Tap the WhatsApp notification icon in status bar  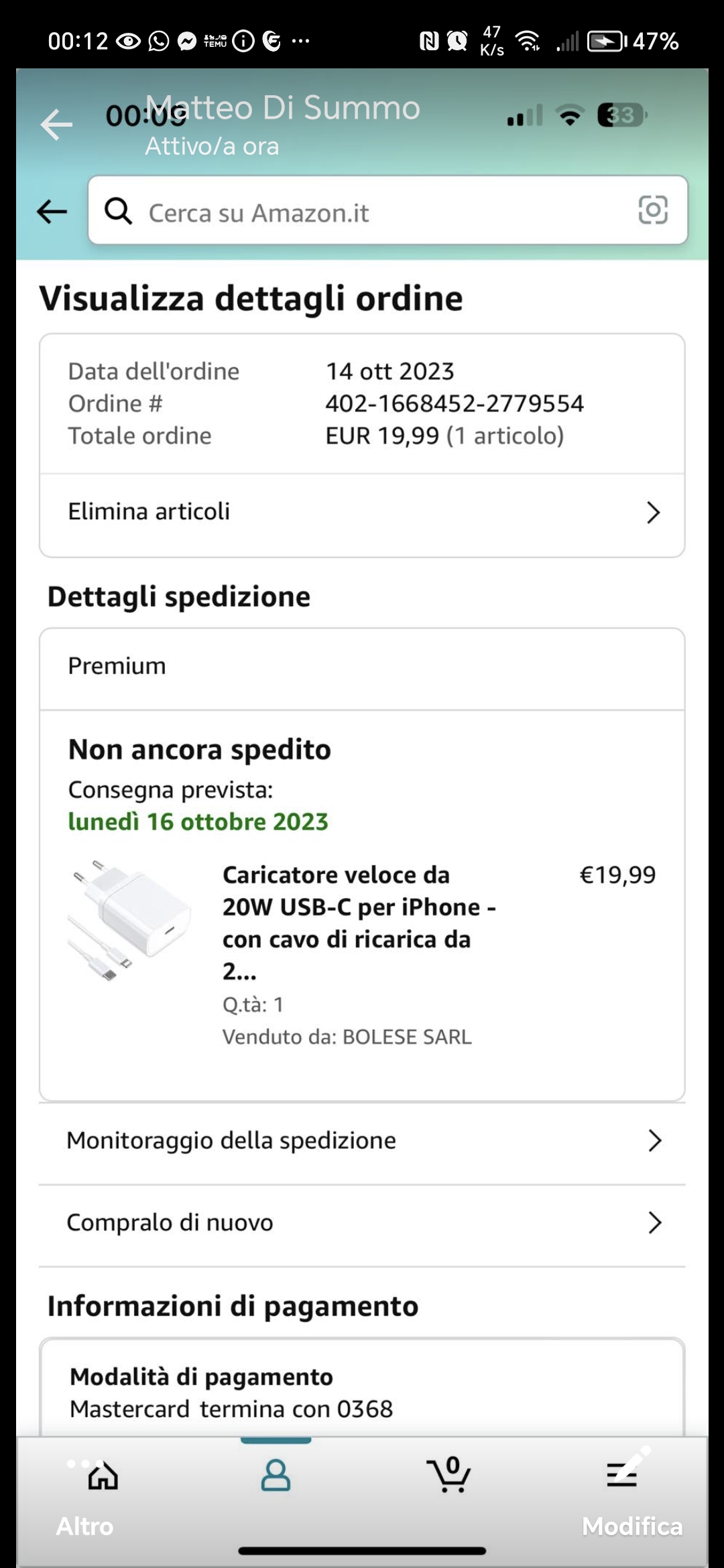(159, 42)
